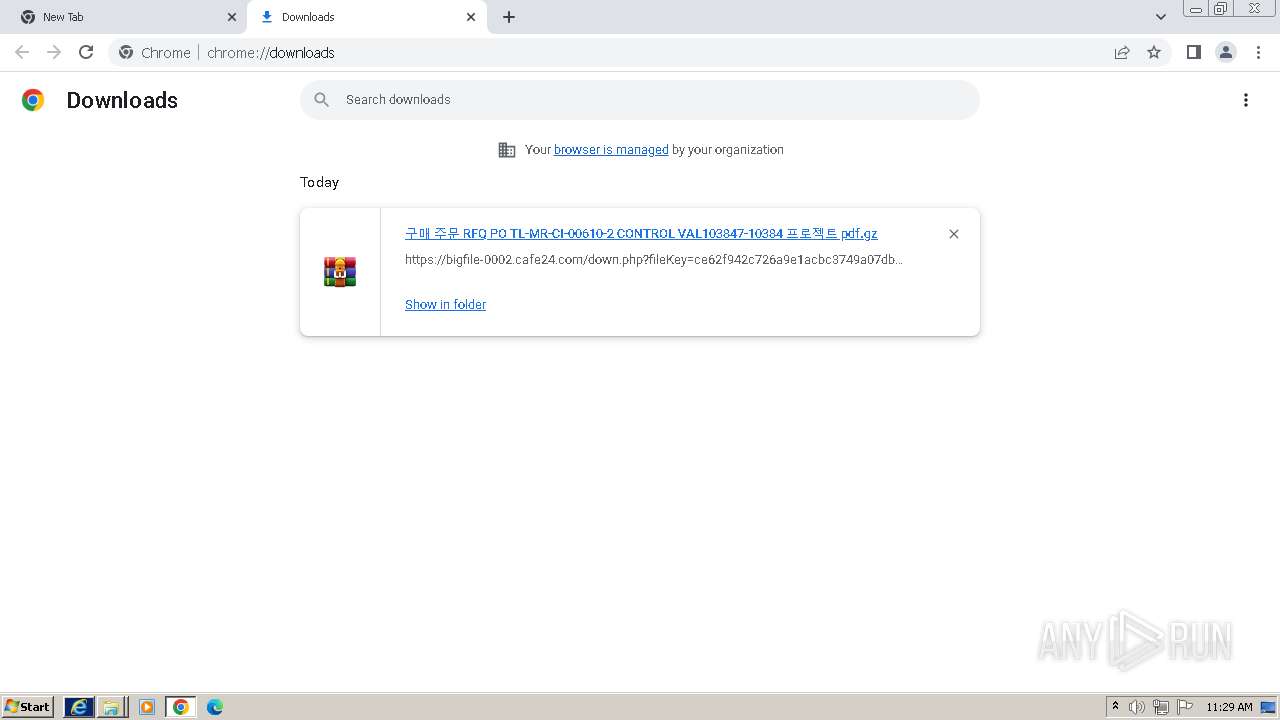Click the Chrome logo beside Downloads heading

(33, 100)
